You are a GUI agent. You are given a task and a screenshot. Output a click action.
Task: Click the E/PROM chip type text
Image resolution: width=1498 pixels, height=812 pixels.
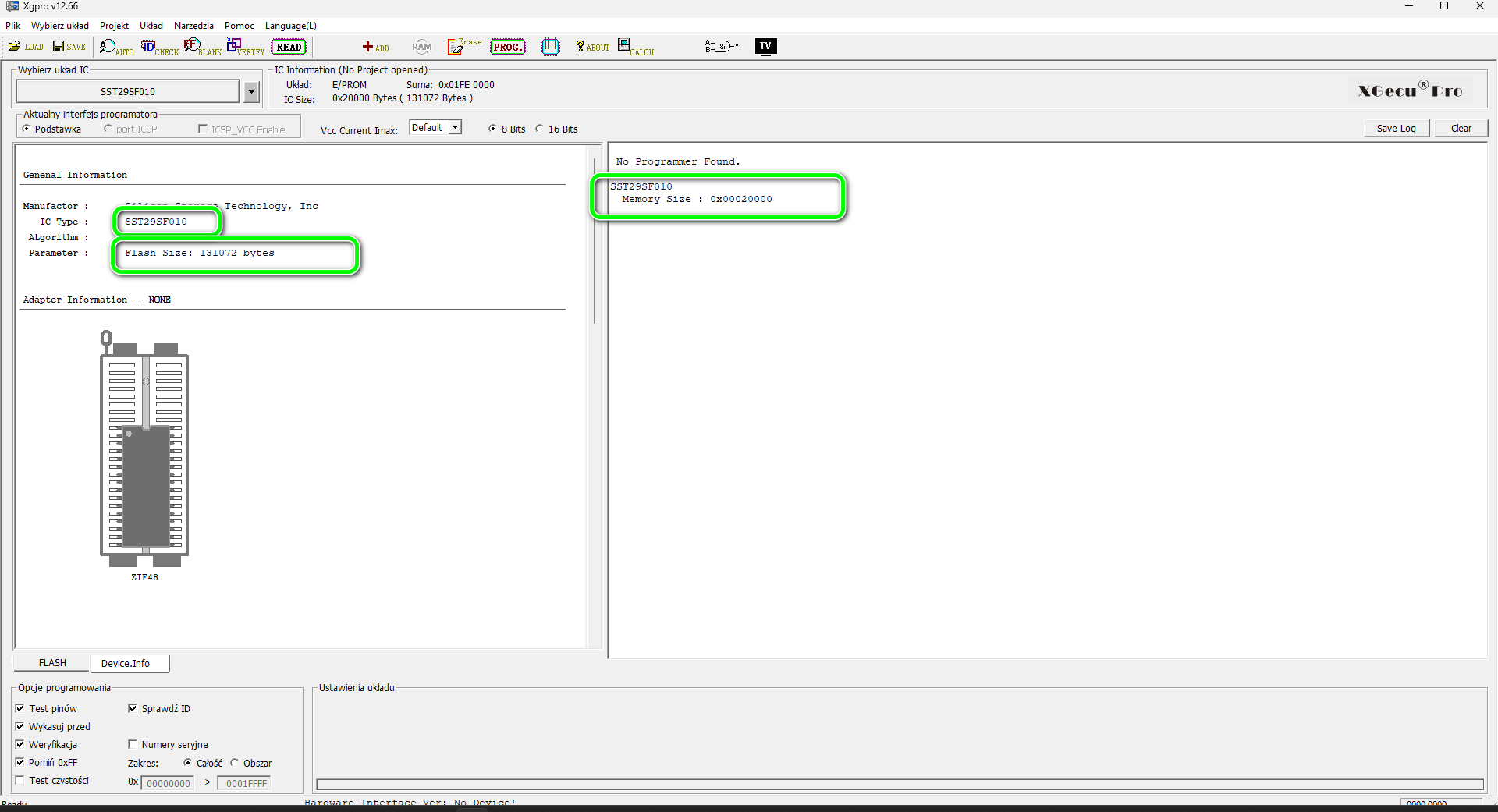350,85
